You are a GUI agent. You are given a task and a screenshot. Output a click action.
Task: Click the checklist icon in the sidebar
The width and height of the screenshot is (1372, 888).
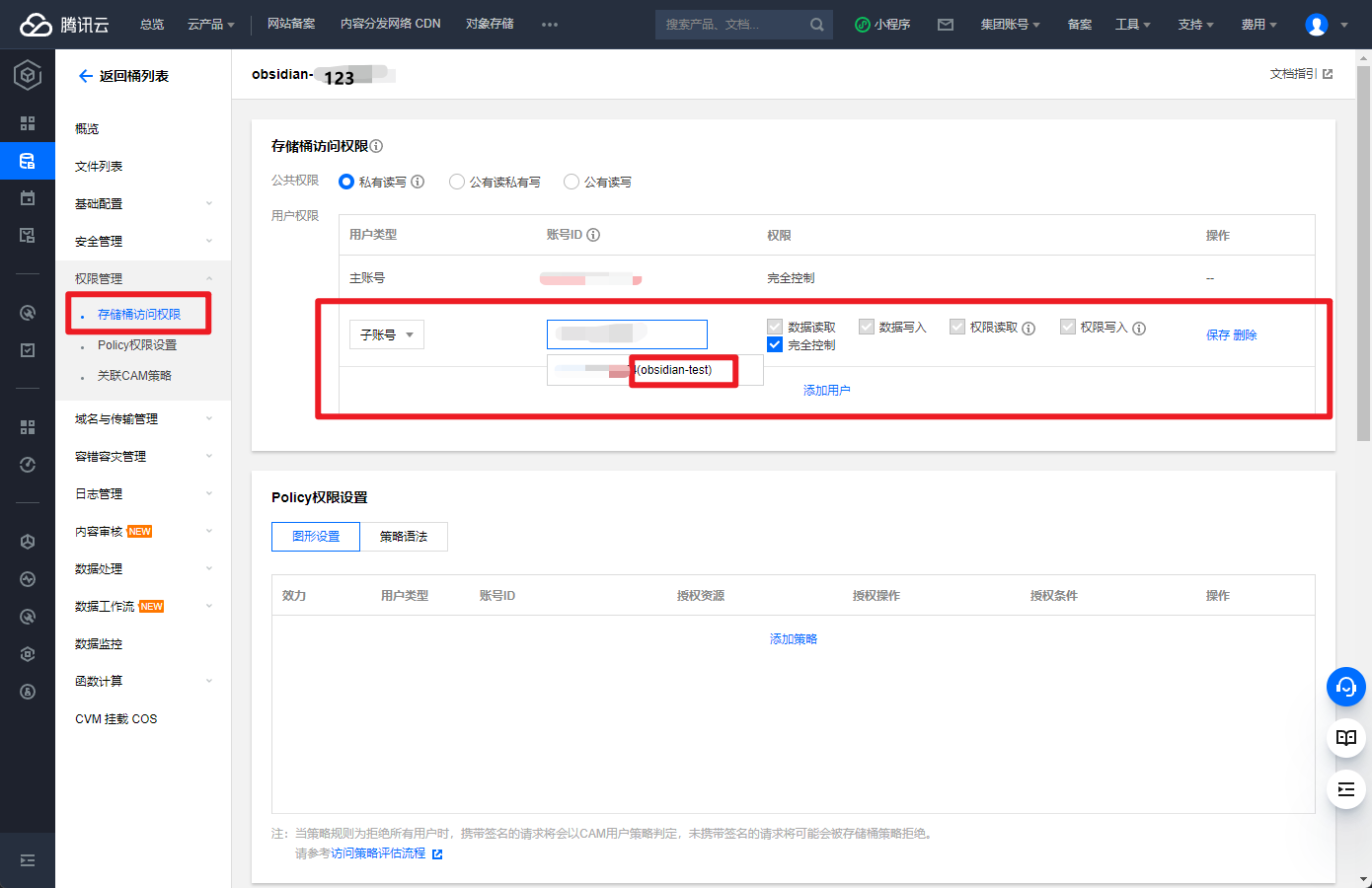28,350
